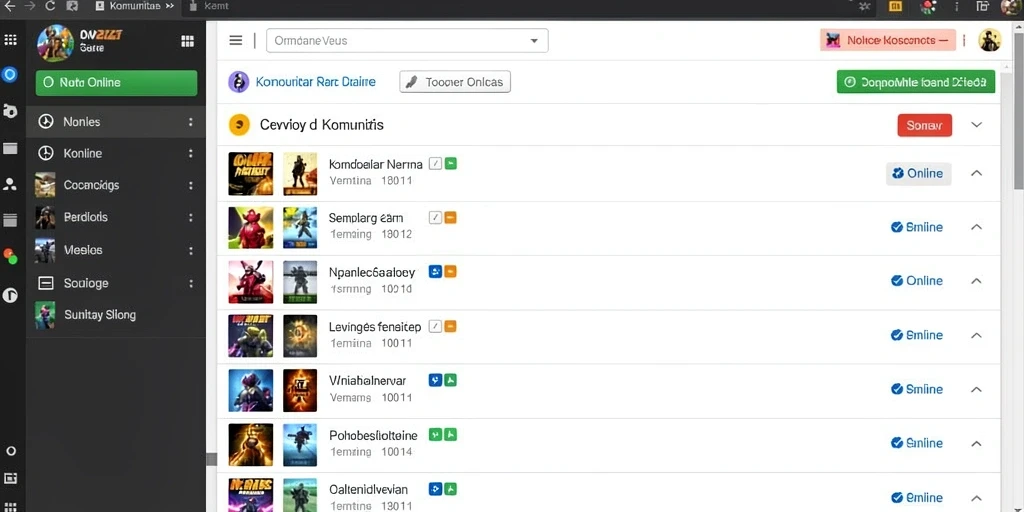The image size is (1024, 512).
Task: Click the apps grid icon beside the sidebar profile
Action: pyautogui.click(x=187, y=41)
